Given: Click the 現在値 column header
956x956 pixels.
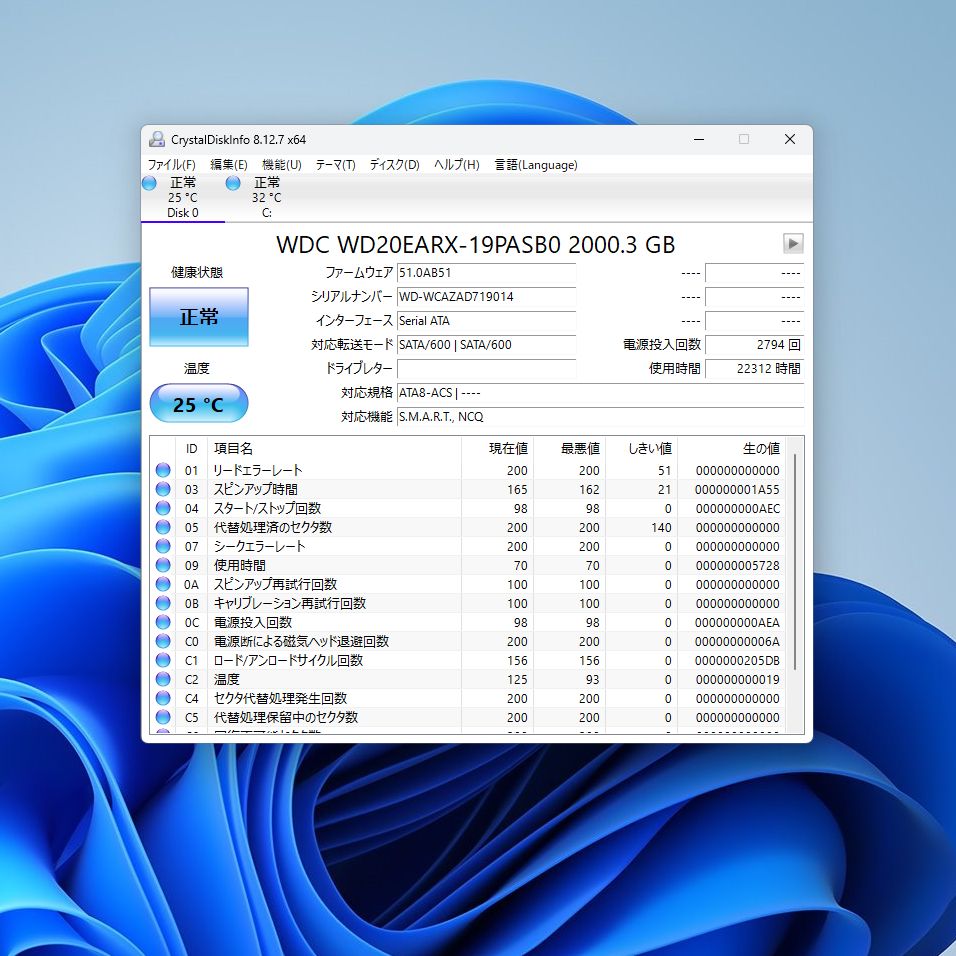Looking at the screenshot, I should point(497,449).
